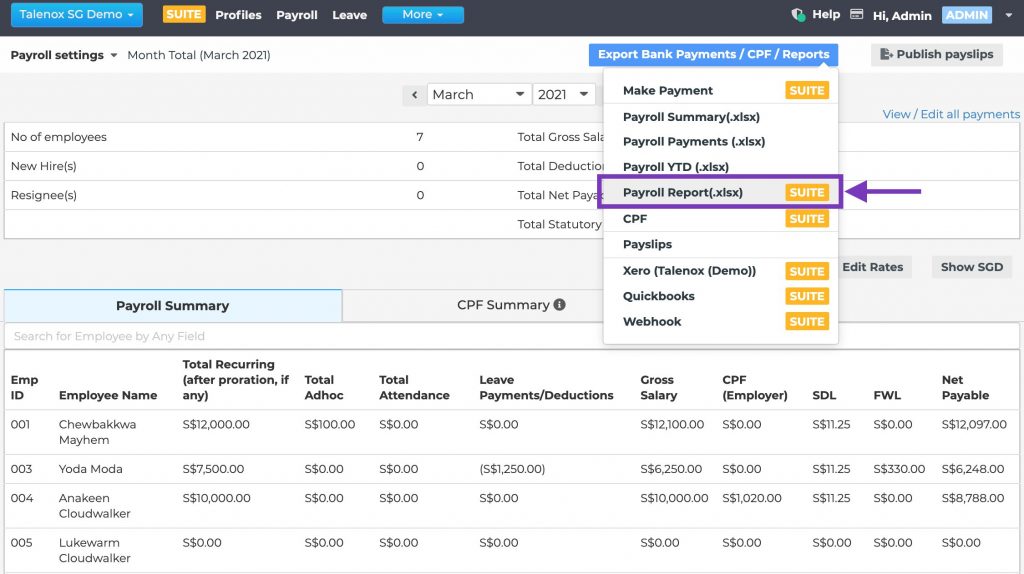Select Webhook export option

tap(720, 322)
